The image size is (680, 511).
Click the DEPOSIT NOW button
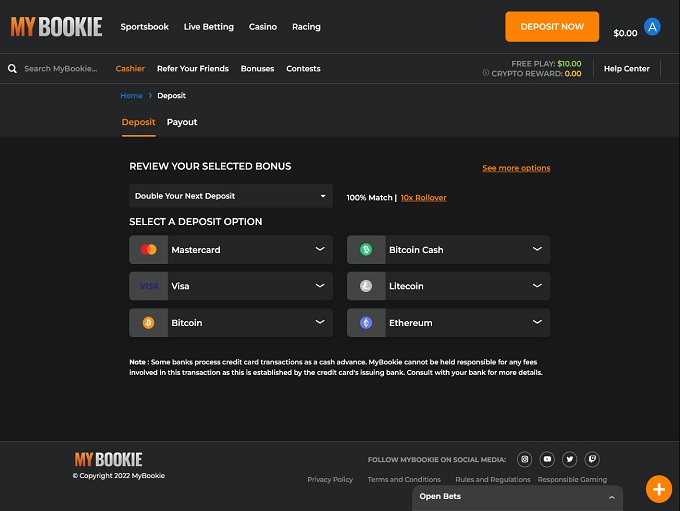(552, 27)
